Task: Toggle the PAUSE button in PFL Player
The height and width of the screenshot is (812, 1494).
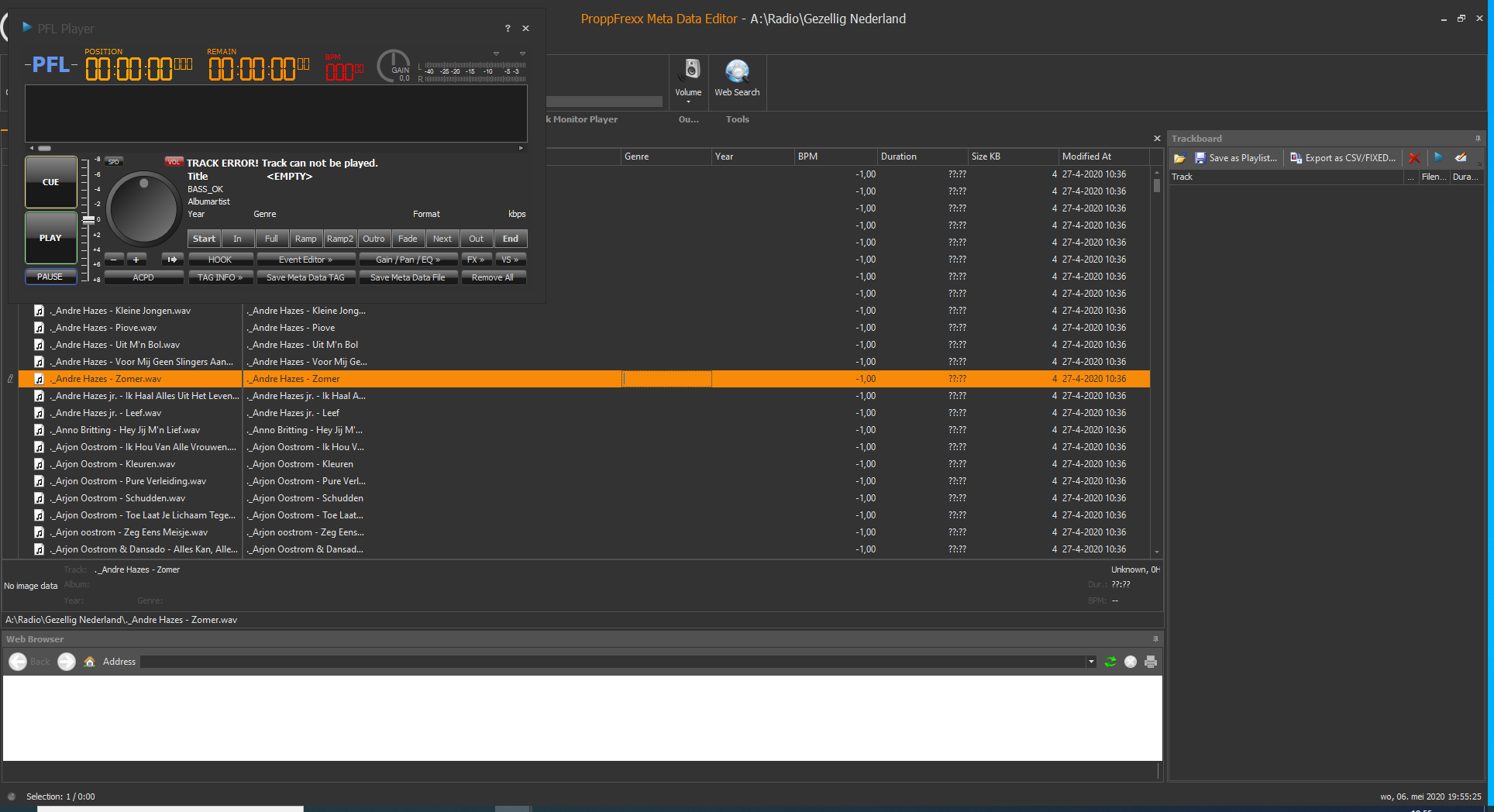Action: 50,277
